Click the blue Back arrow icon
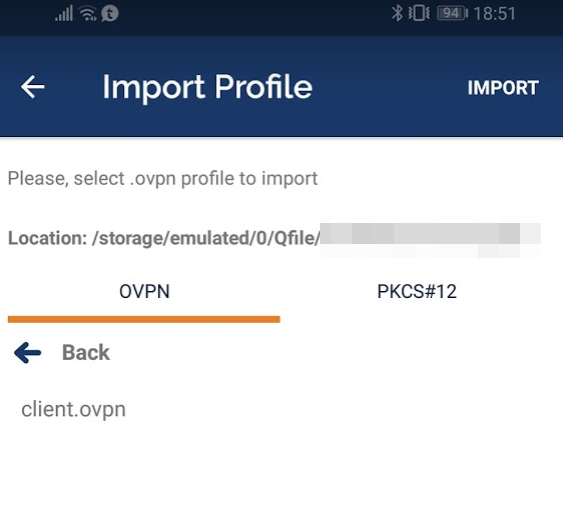 coord(28,353)
